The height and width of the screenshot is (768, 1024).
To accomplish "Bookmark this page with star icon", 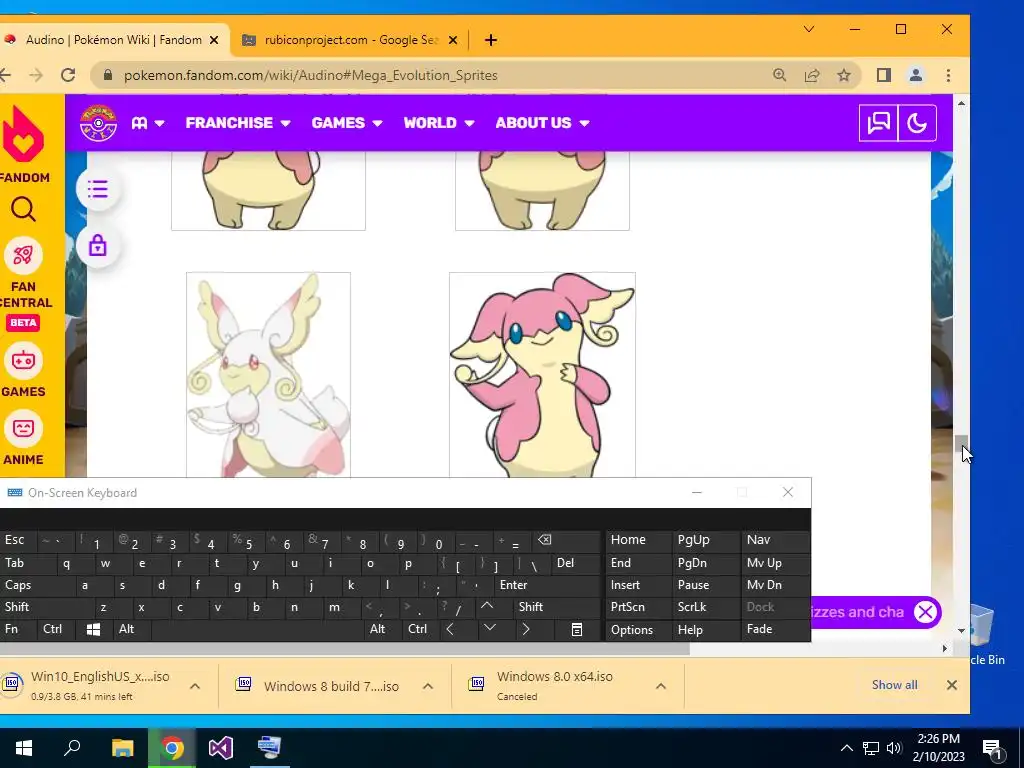I will pyautogui.click(x=844, y=75).
